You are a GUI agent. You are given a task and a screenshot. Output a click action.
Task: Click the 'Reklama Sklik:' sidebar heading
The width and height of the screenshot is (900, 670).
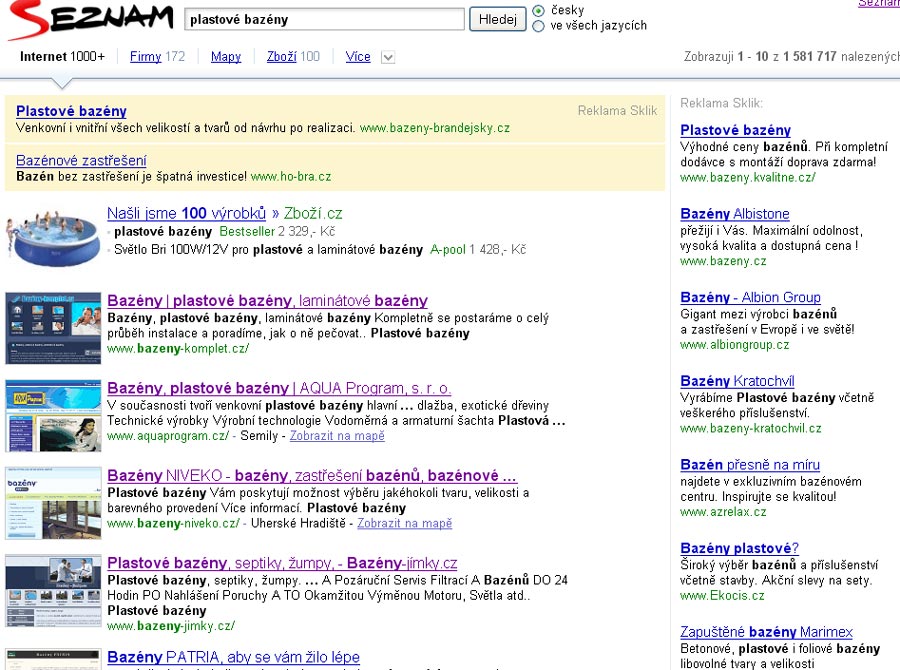point(721,103)
